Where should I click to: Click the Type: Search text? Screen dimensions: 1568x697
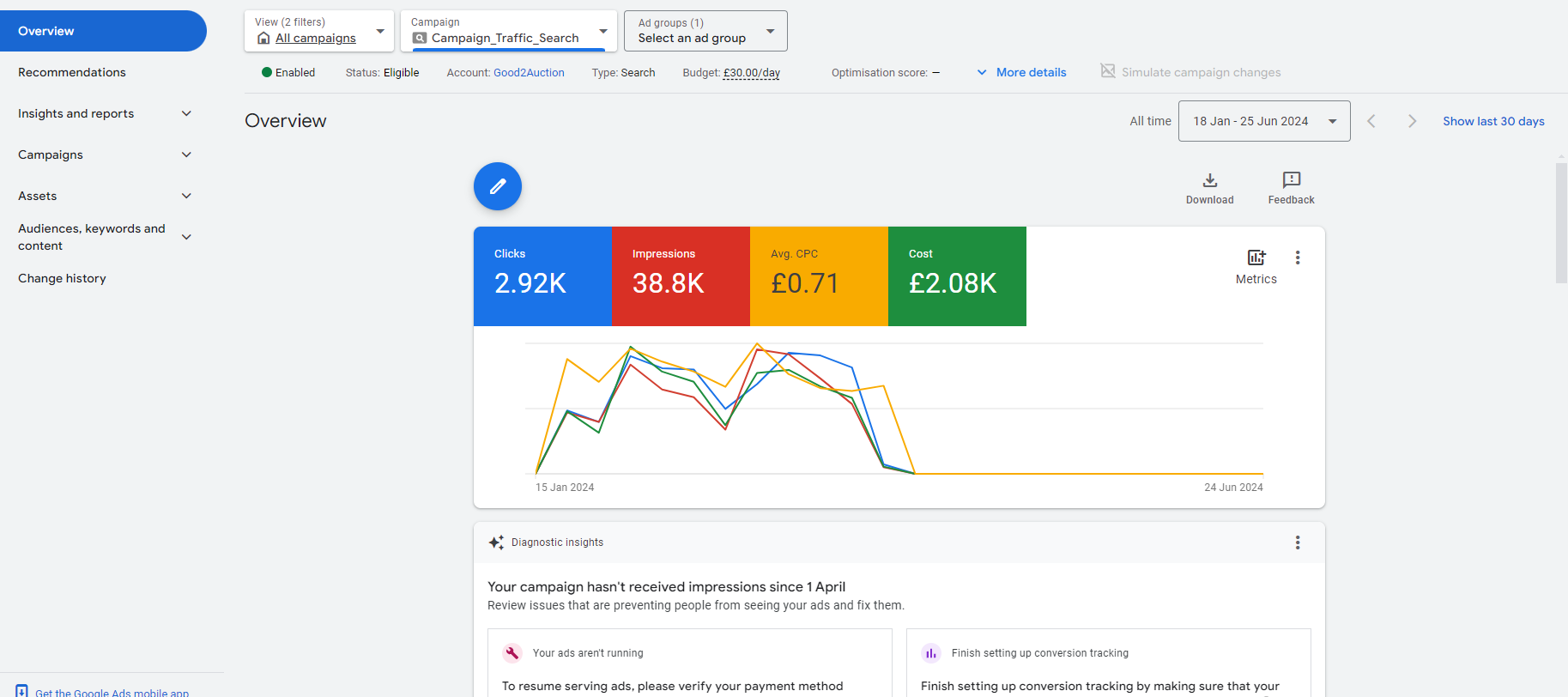point(623,73)
